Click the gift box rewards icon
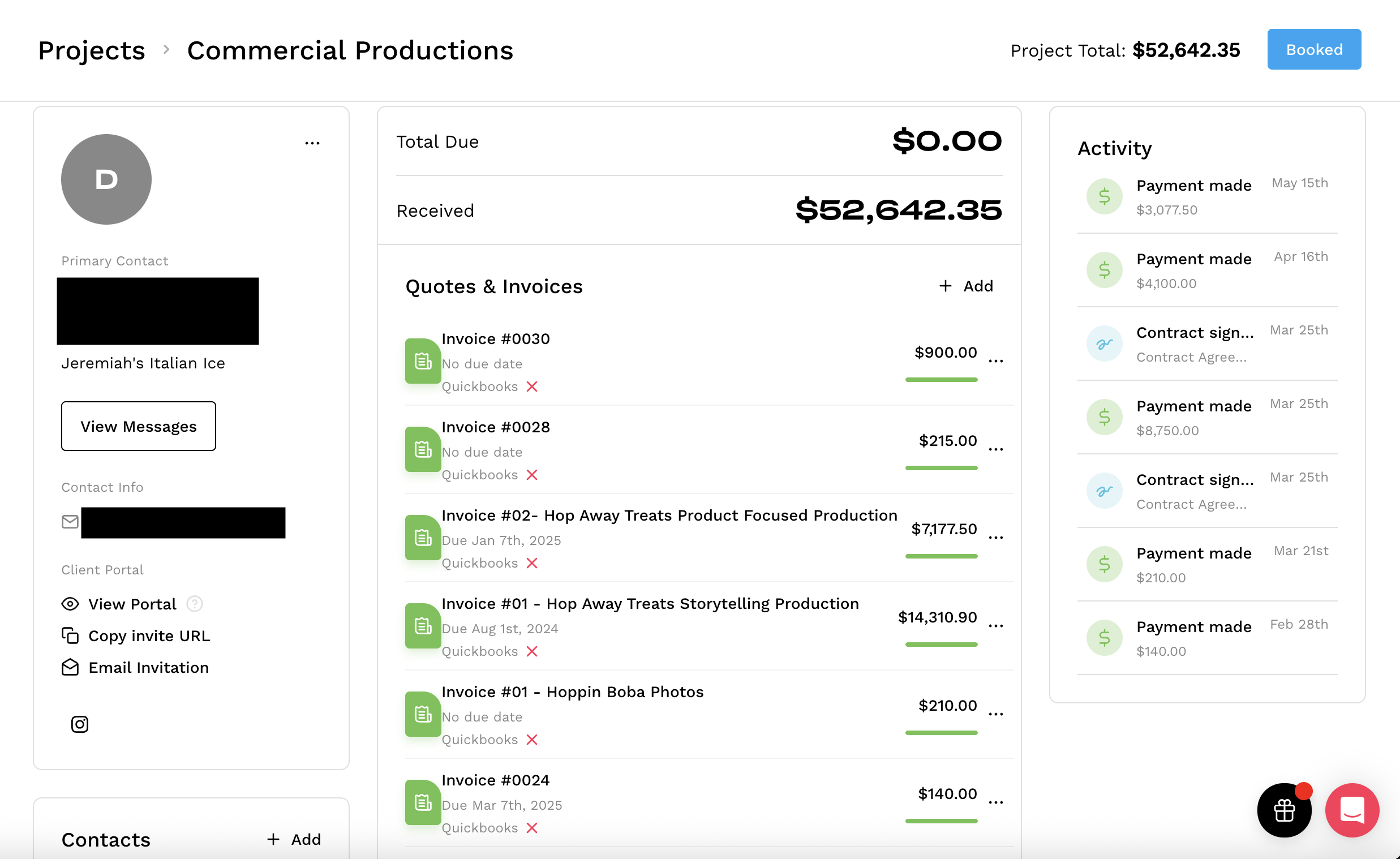 (x=1284, y=810)
